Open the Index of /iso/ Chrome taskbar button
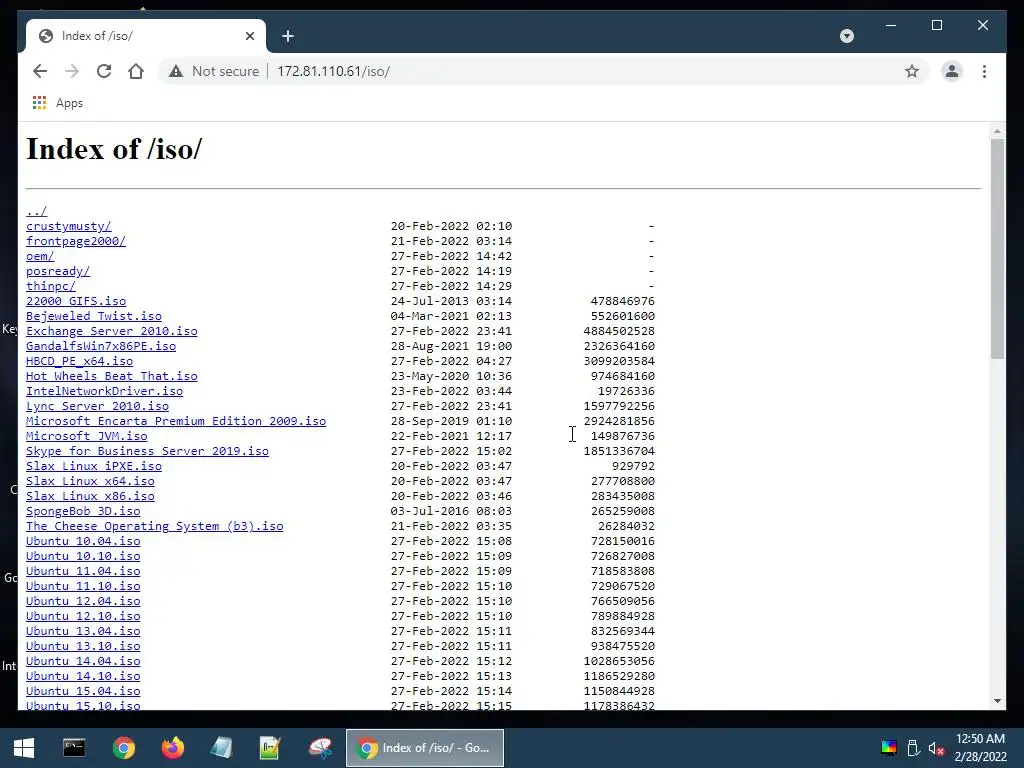The image size is (1024, 768). click(424, 748)
